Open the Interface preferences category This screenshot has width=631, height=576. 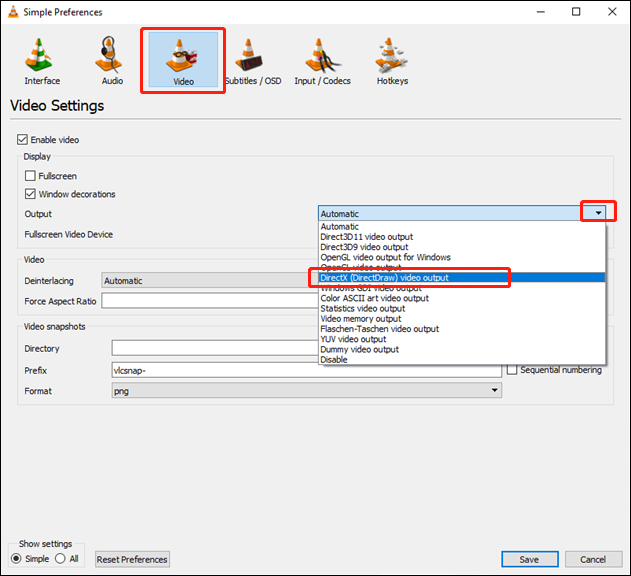[42, 62]
